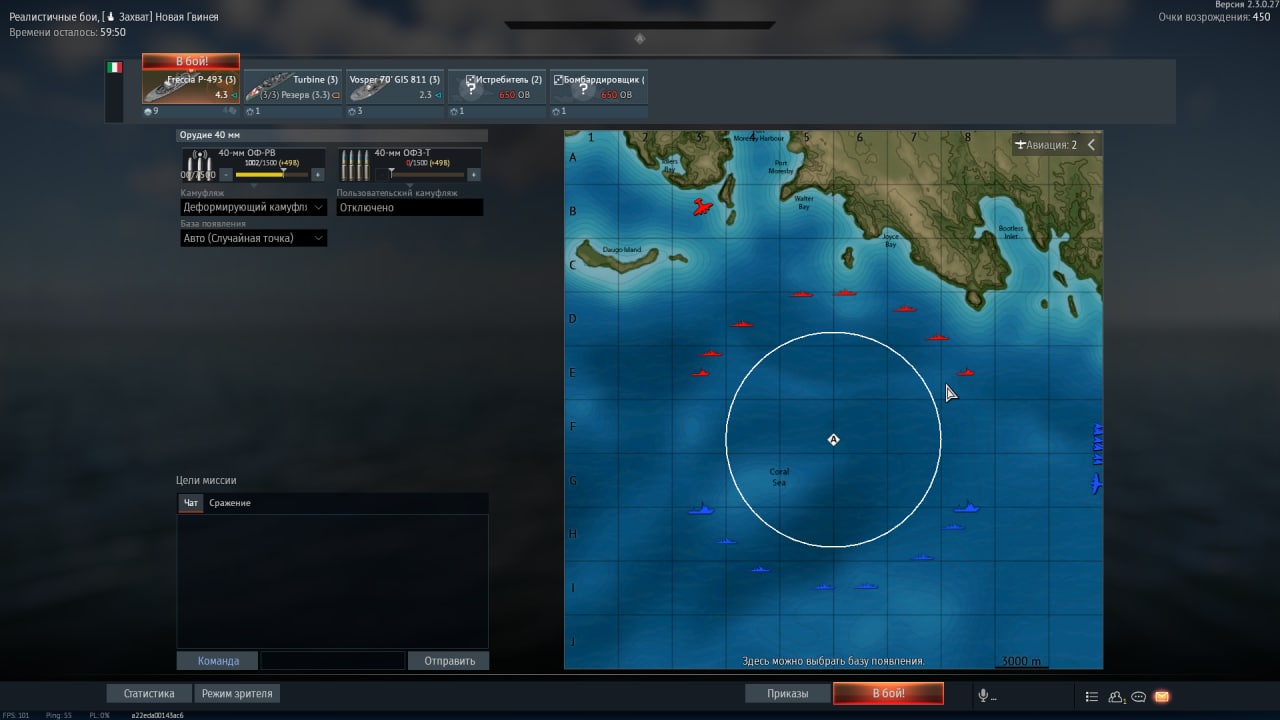Click the stacked blue aircraft markers on map
This screenshot has height=720, width=1280.
(x=1097, y=444)
